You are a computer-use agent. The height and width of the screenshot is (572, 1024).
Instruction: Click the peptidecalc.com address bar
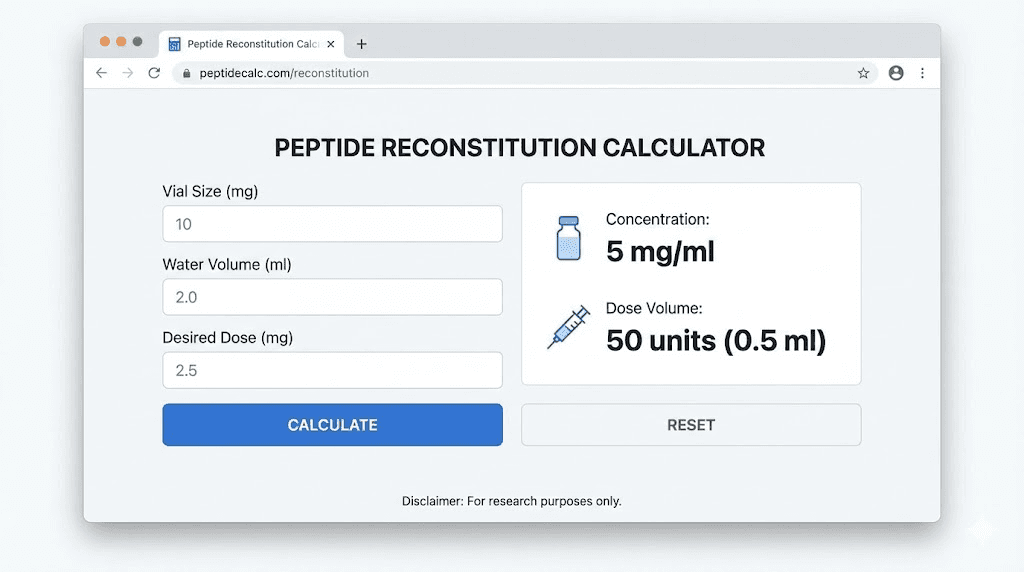[509, 73]
